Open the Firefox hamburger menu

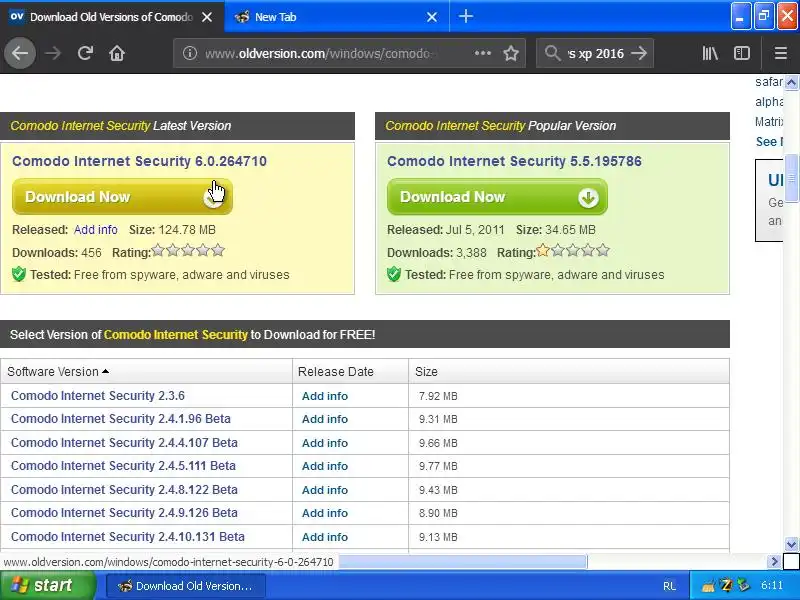pyautogui.click(x=781, y=53)
